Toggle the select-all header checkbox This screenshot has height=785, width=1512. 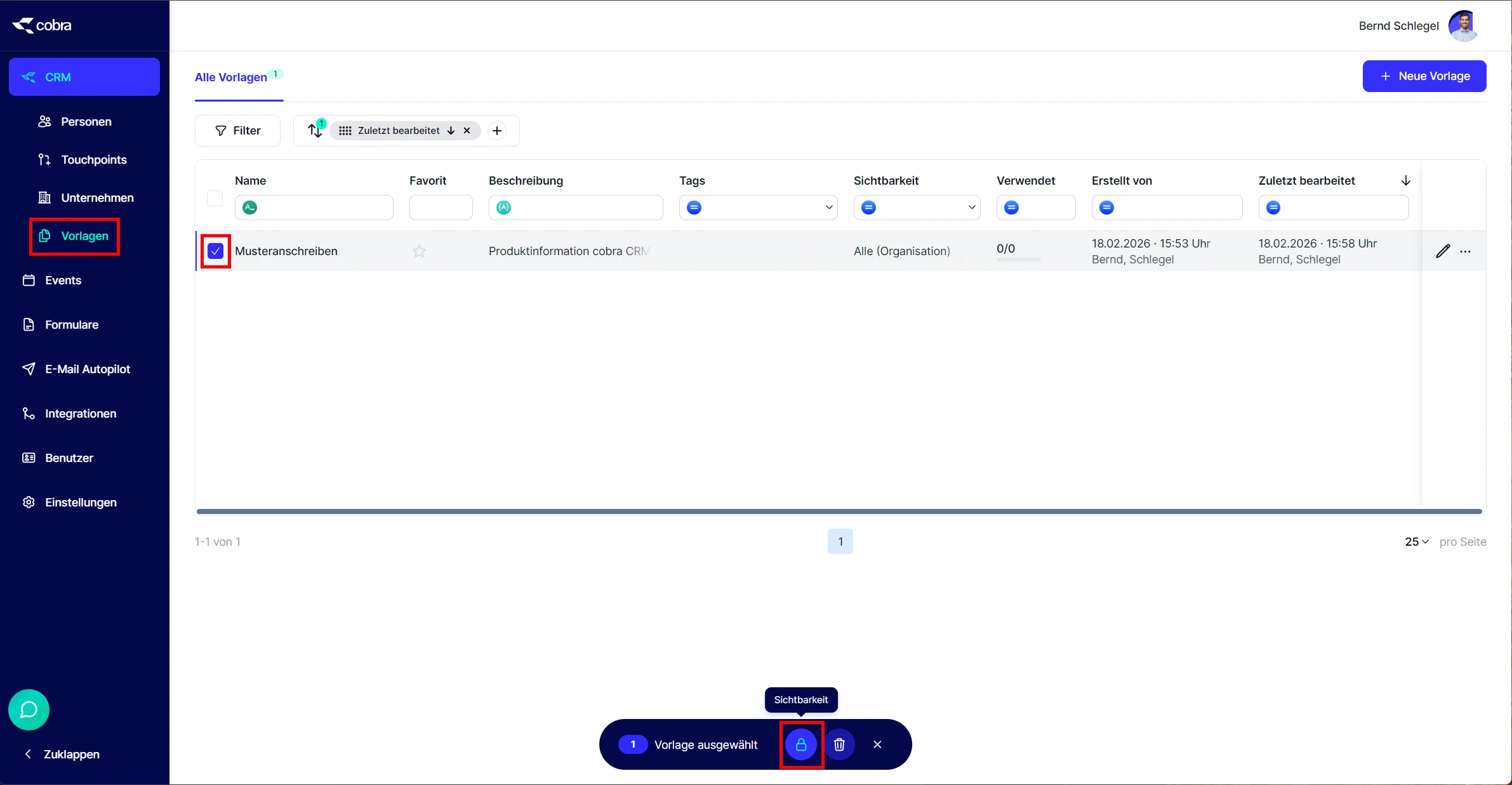[215, 198]
